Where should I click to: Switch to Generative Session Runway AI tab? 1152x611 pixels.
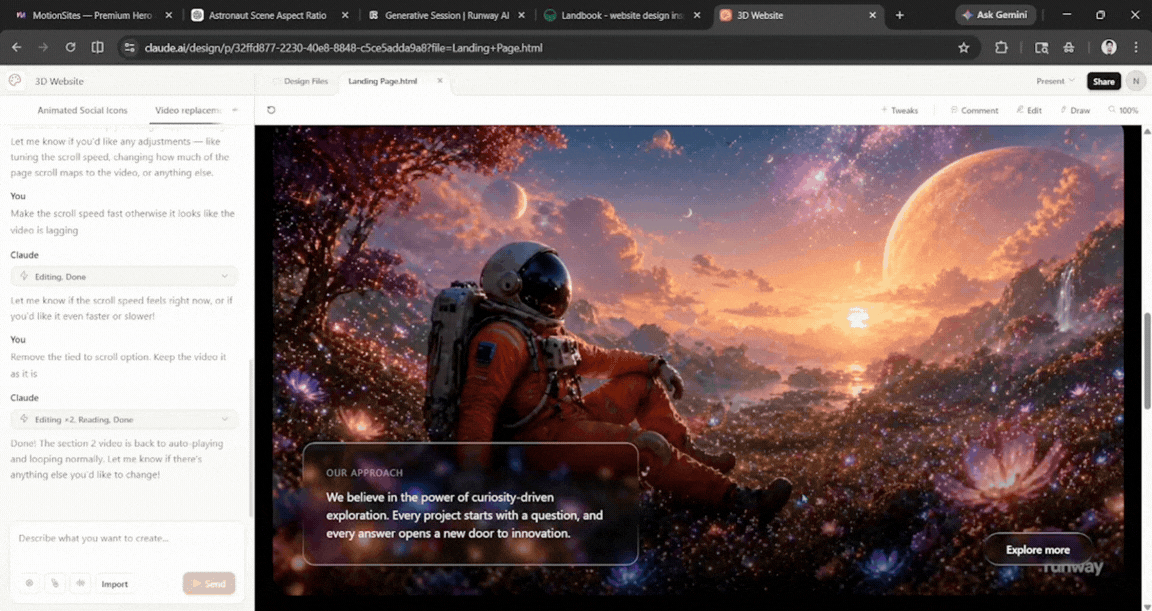tap(447, 15)
